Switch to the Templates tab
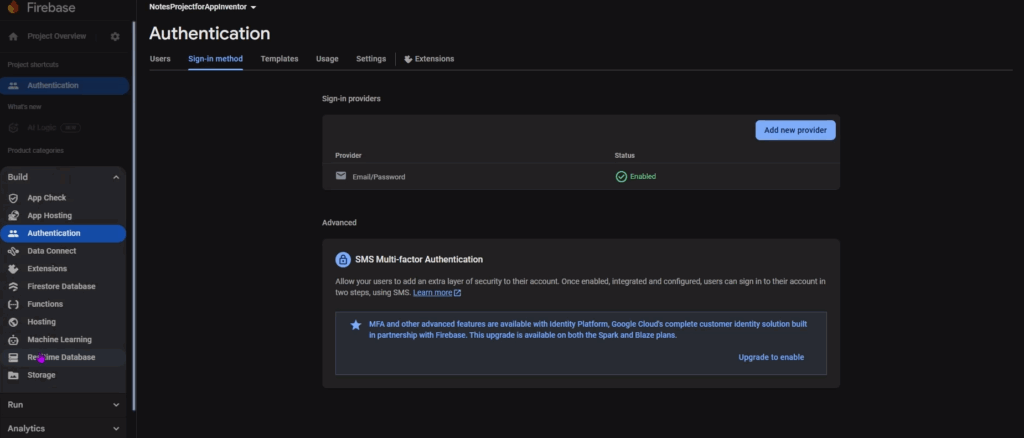 (x=279, y=59)
